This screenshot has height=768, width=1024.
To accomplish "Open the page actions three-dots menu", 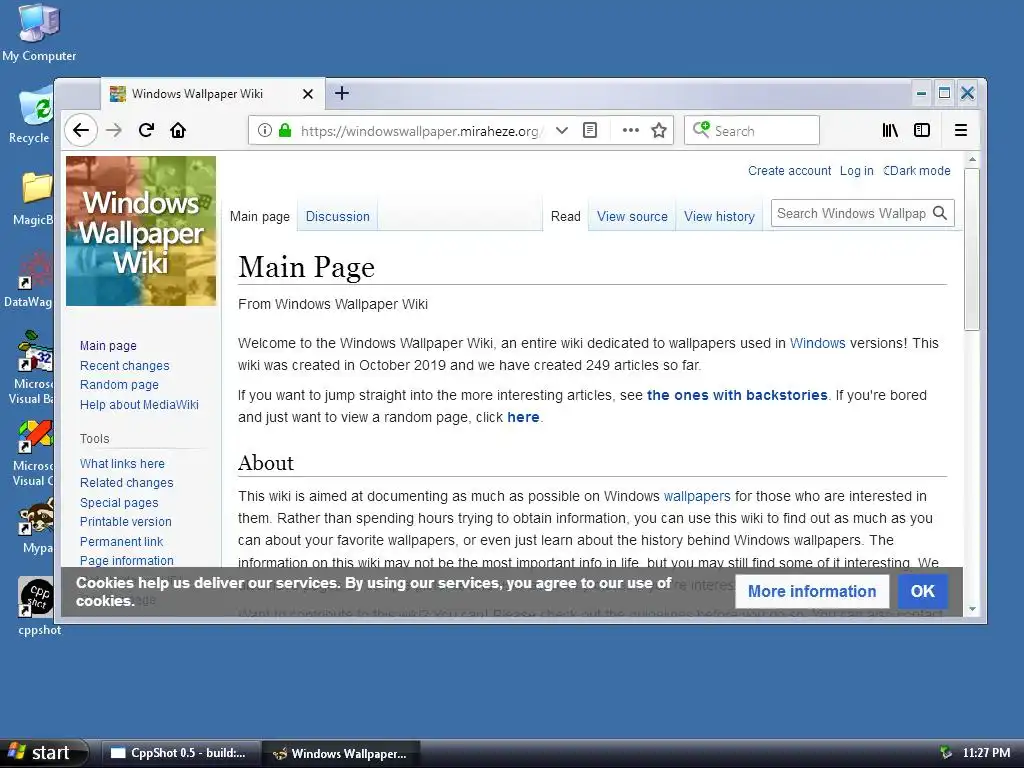I will [x=630, y=131].
